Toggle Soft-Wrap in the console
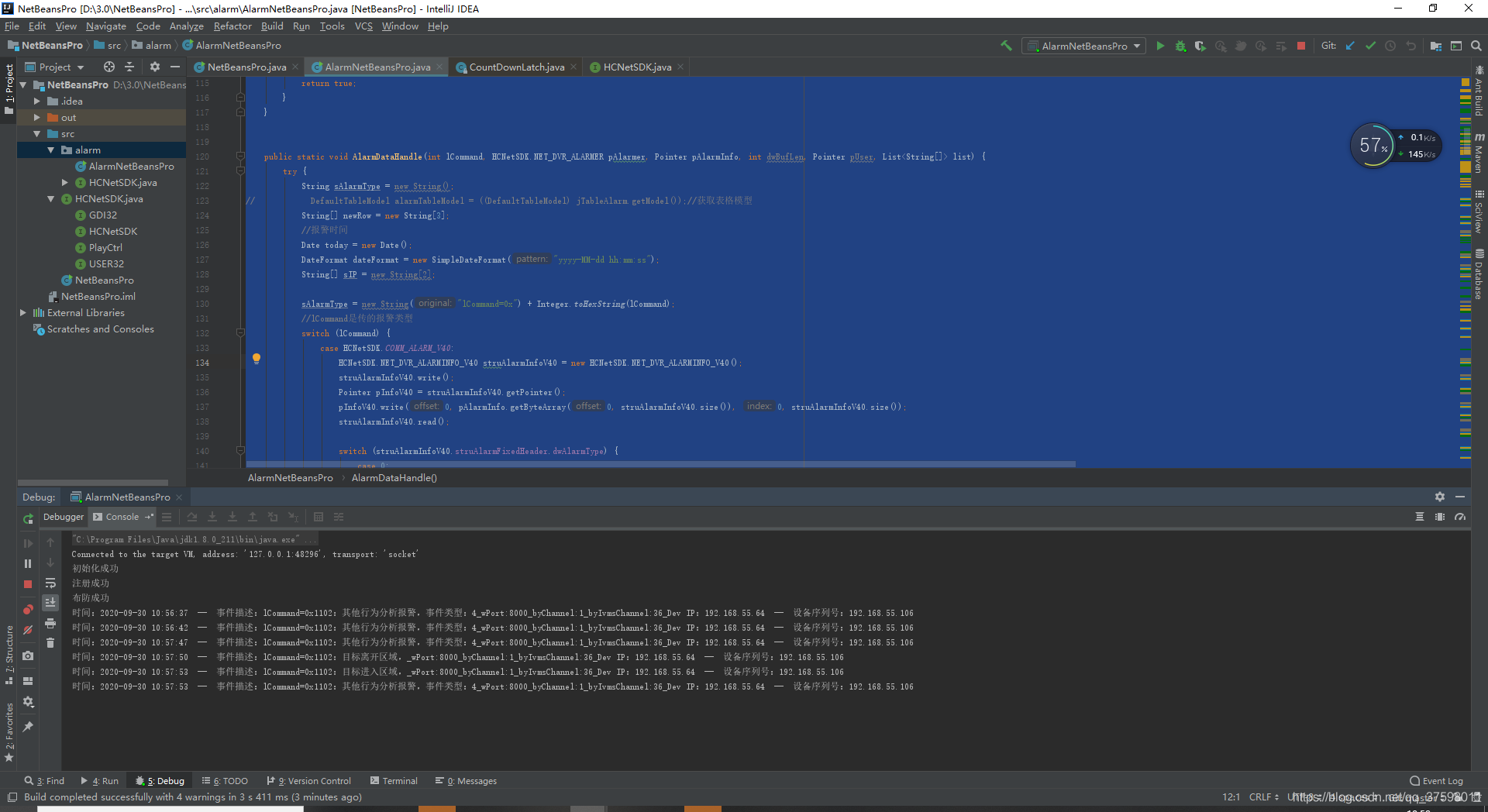 click(50, 583)
